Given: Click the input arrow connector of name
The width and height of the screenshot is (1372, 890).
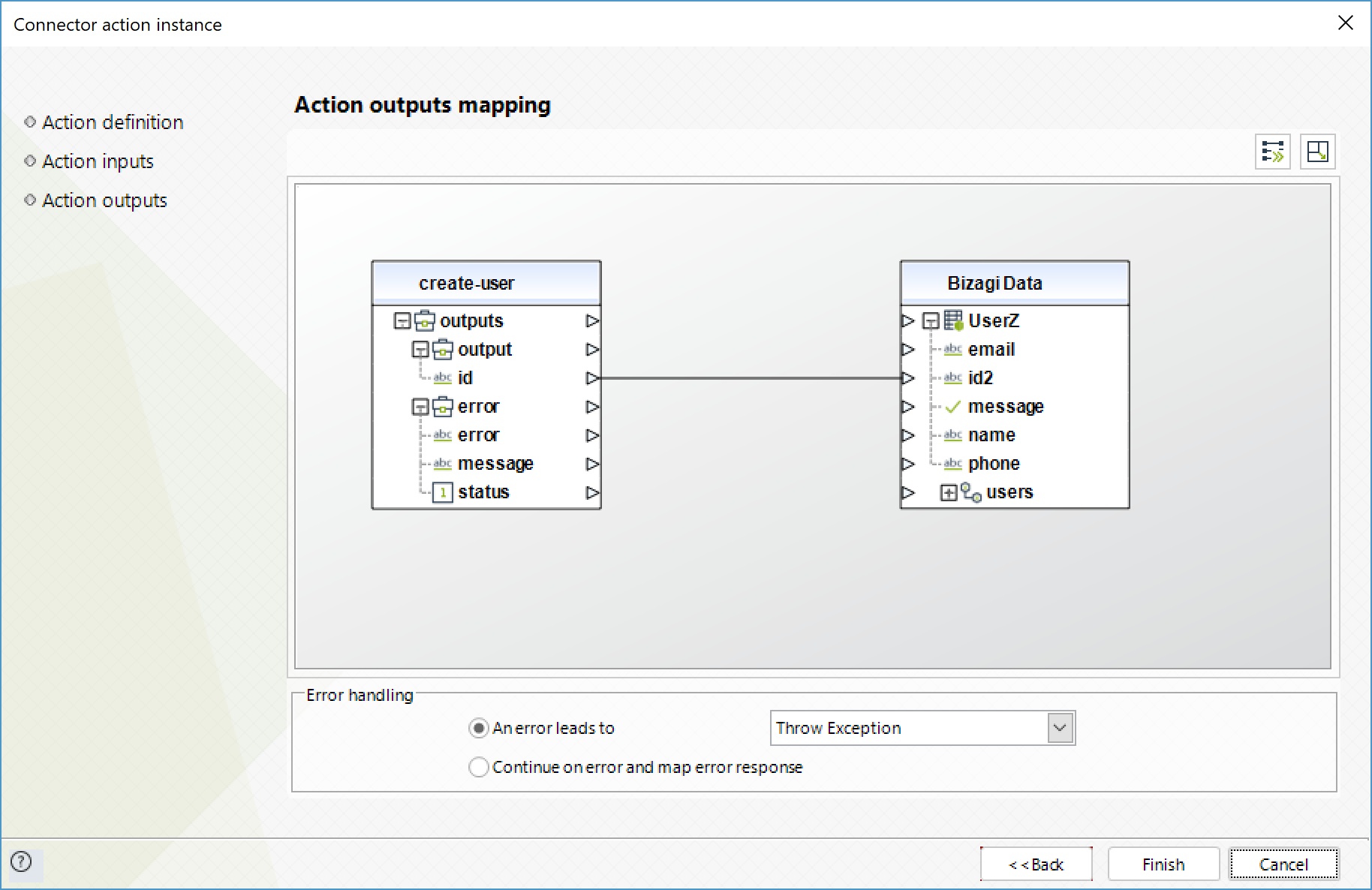Looking at the screenshot, I should [908, 435].
